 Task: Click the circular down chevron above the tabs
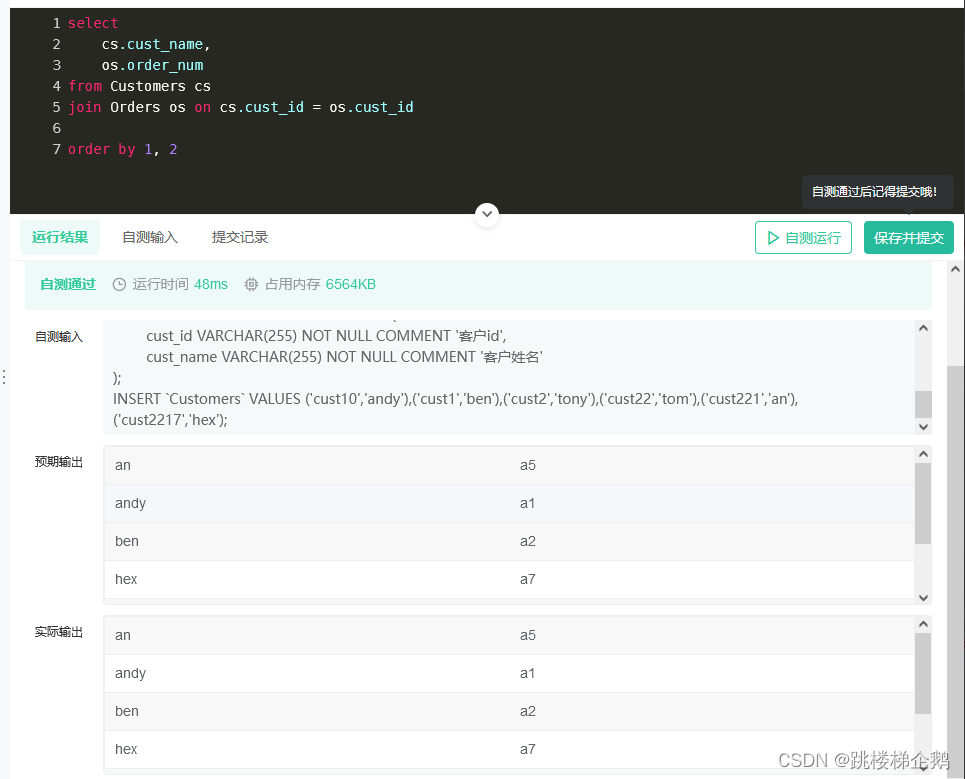click(x=487, y=214)
